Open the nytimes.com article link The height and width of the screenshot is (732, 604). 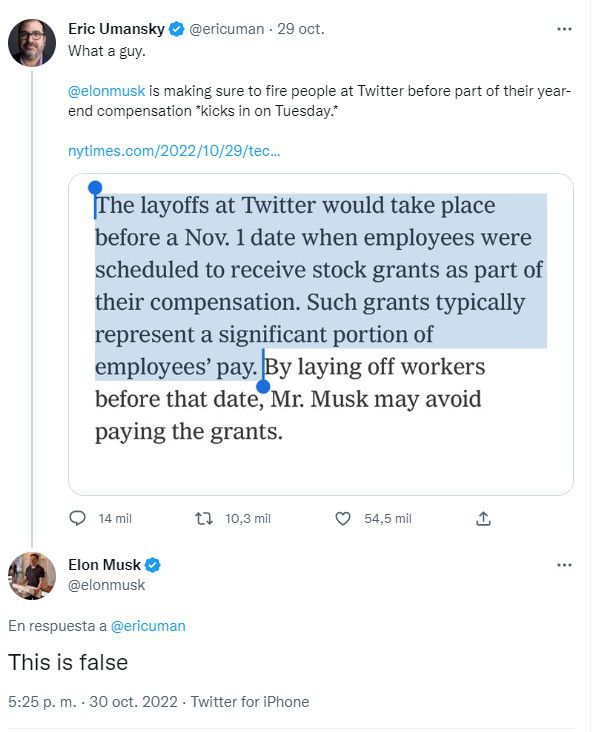point(174,151)
